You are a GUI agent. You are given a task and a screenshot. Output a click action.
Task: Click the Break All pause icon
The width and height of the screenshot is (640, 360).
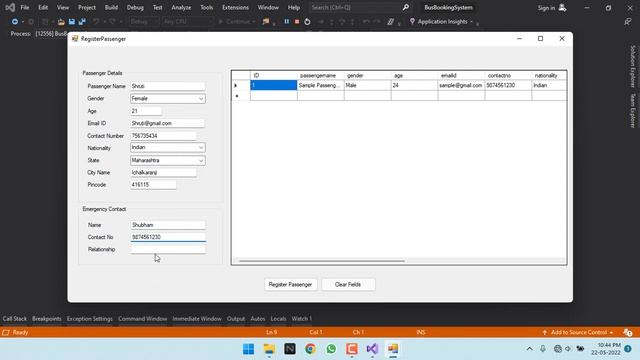click(287, 22)
